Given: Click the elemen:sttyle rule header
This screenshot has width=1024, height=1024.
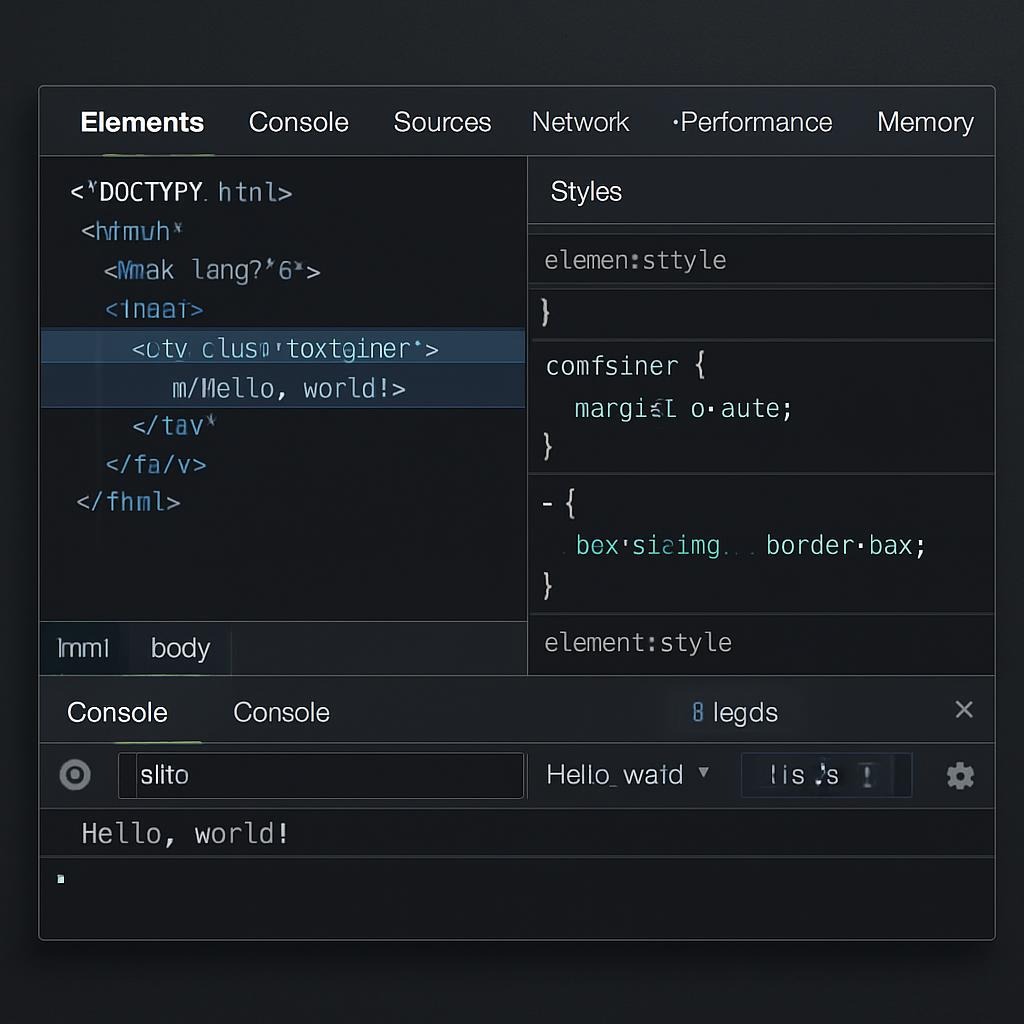Looking at the screenshot, I should (635, 260).
